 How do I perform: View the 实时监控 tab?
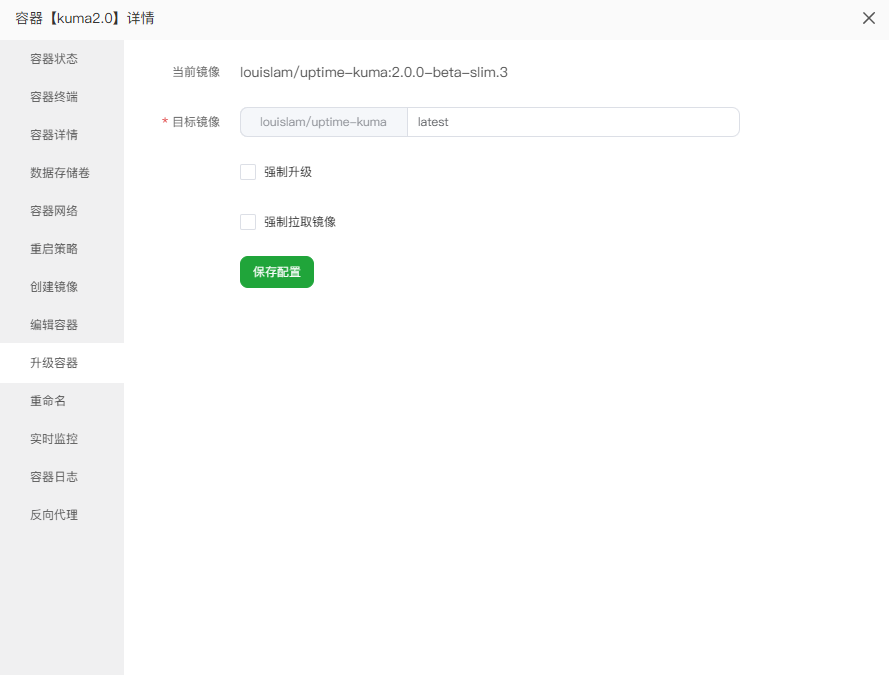click(x=54, y=439)
